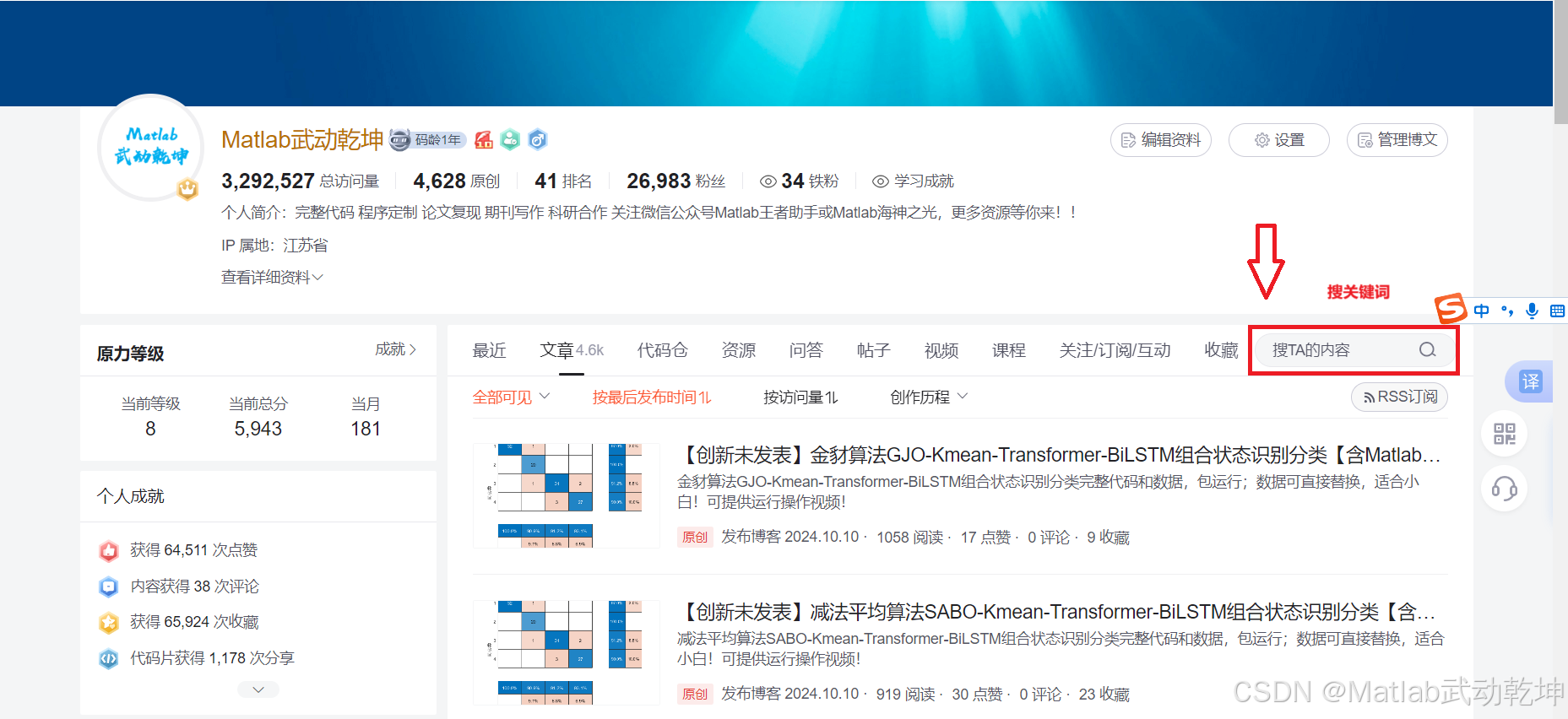Switch to the 资源 tab

(x=739, y=350)
